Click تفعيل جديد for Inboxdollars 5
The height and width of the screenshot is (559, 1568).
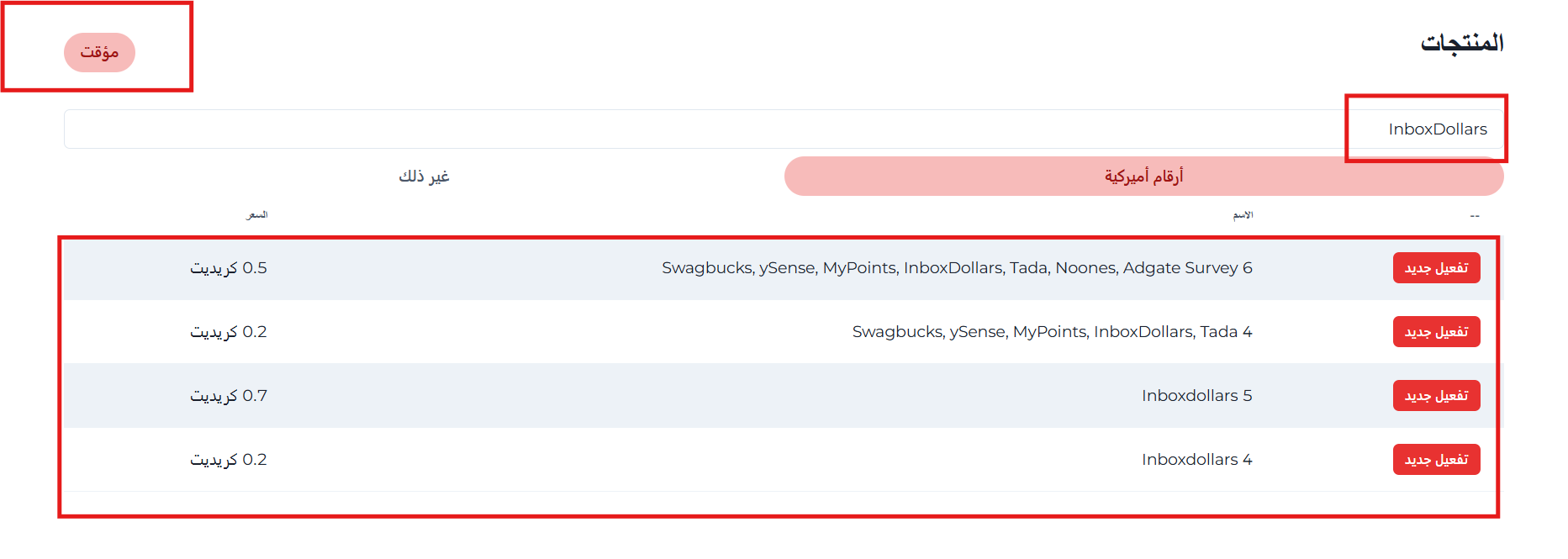[x=1436, y=396]
